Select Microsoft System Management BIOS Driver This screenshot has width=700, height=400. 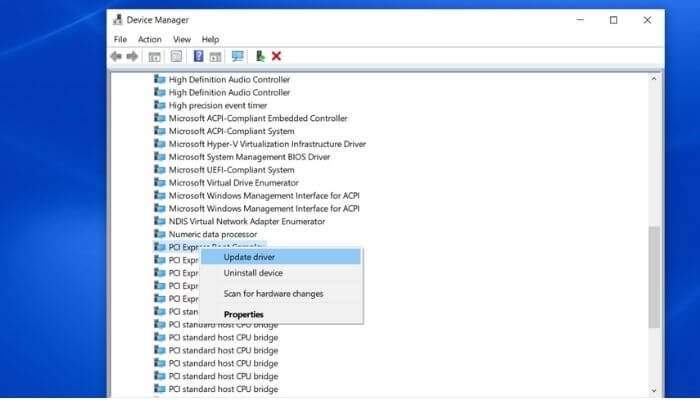pos(249,157)
